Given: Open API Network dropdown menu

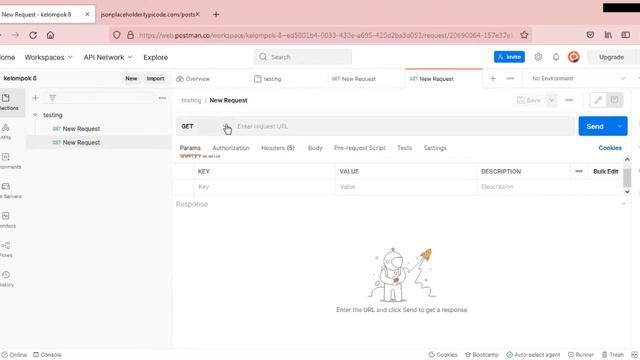Looking at the screenshot, I should point(108,57).
